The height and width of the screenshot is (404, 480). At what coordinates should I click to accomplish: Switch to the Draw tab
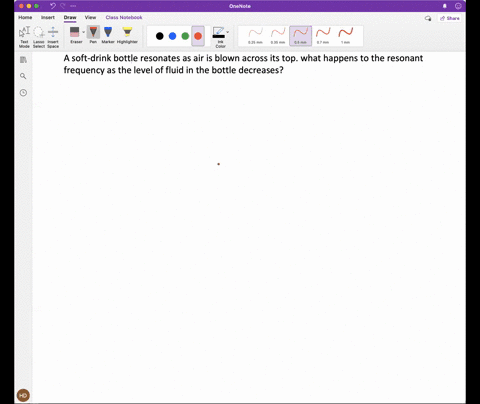[x=70, y=17]
